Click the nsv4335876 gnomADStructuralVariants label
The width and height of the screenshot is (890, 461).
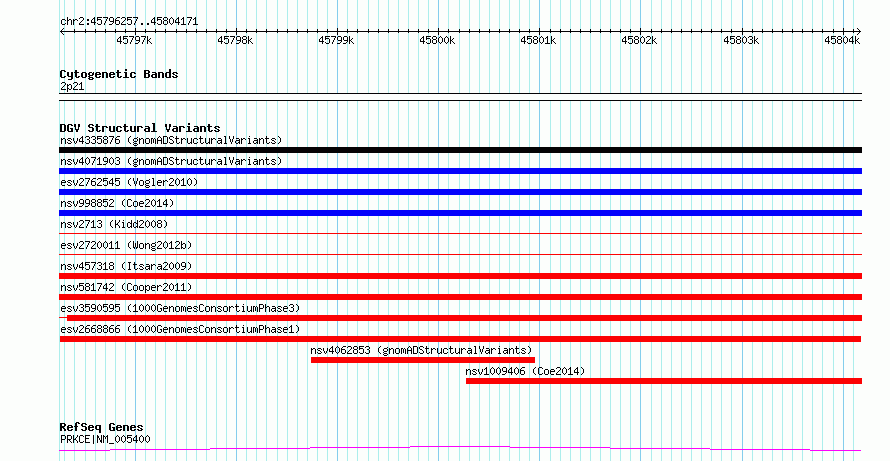coord(171,140)
